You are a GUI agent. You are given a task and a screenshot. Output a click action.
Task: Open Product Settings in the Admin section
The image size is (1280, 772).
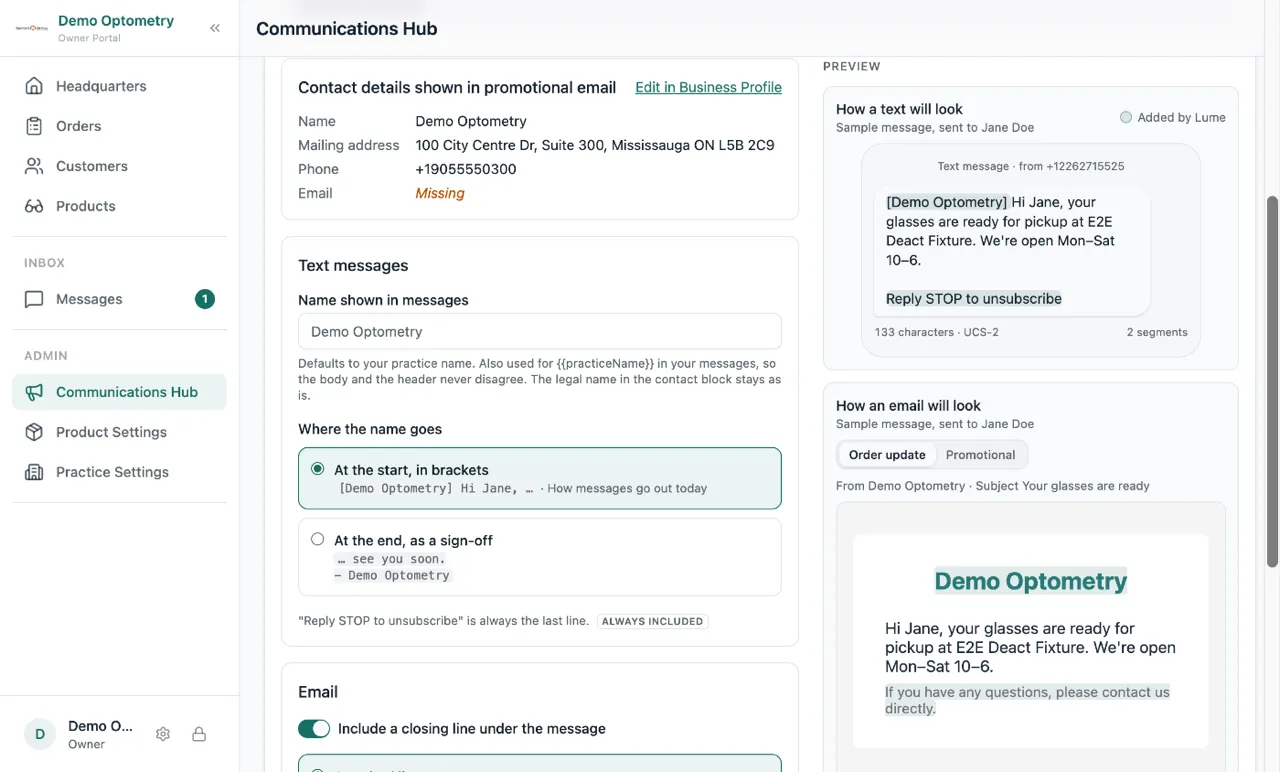119,432
